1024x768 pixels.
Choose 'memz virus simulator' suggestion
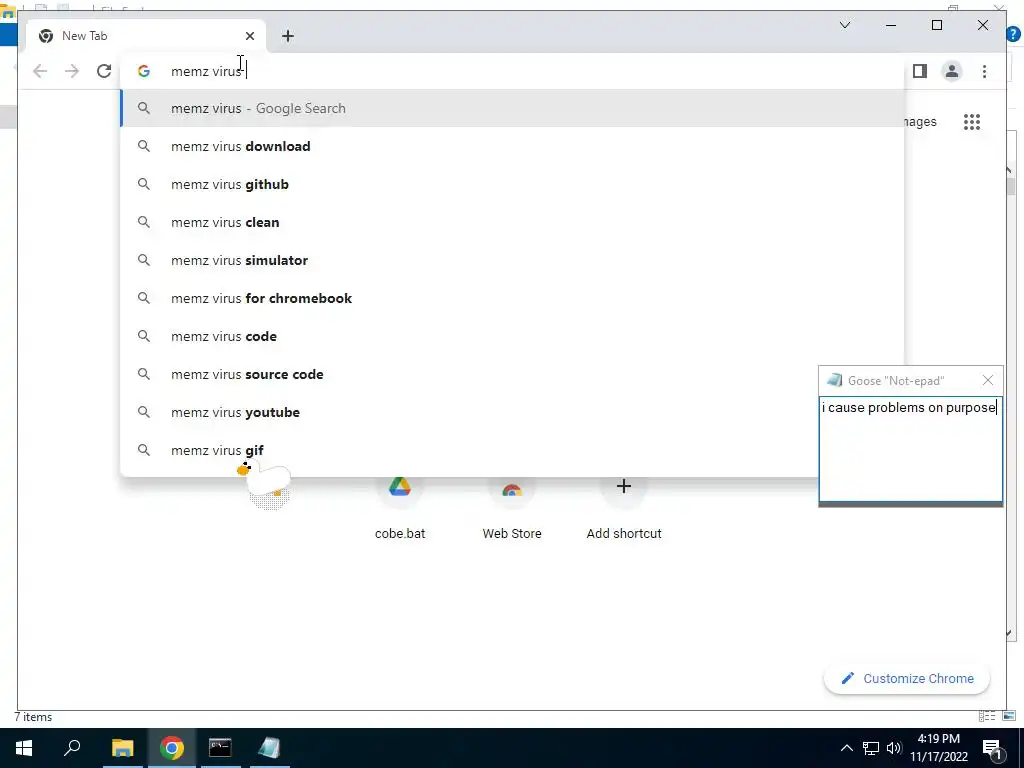click(x=513, y=260)
